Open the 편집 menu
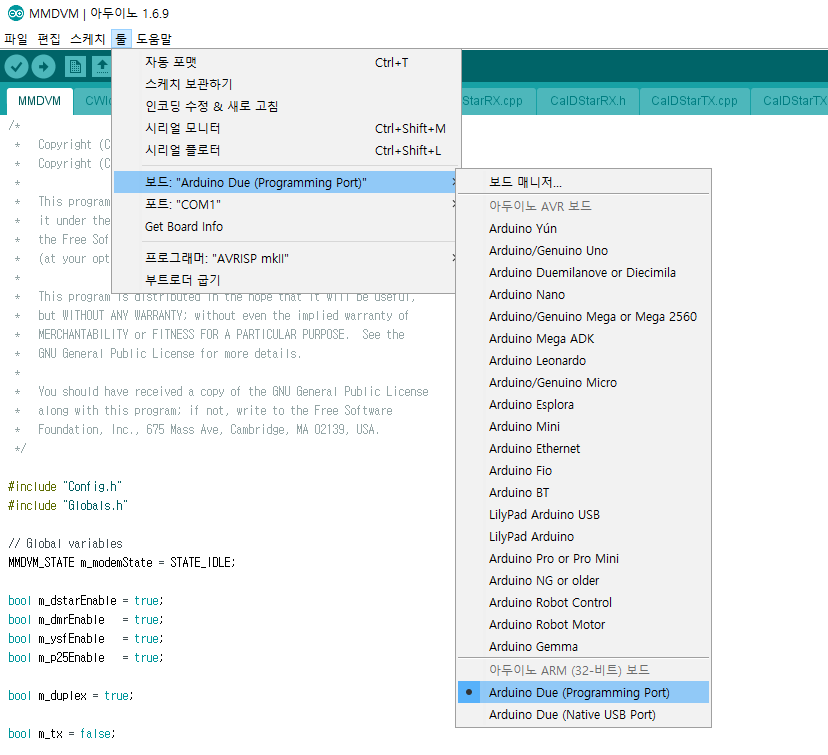 (x=49, y=39)
